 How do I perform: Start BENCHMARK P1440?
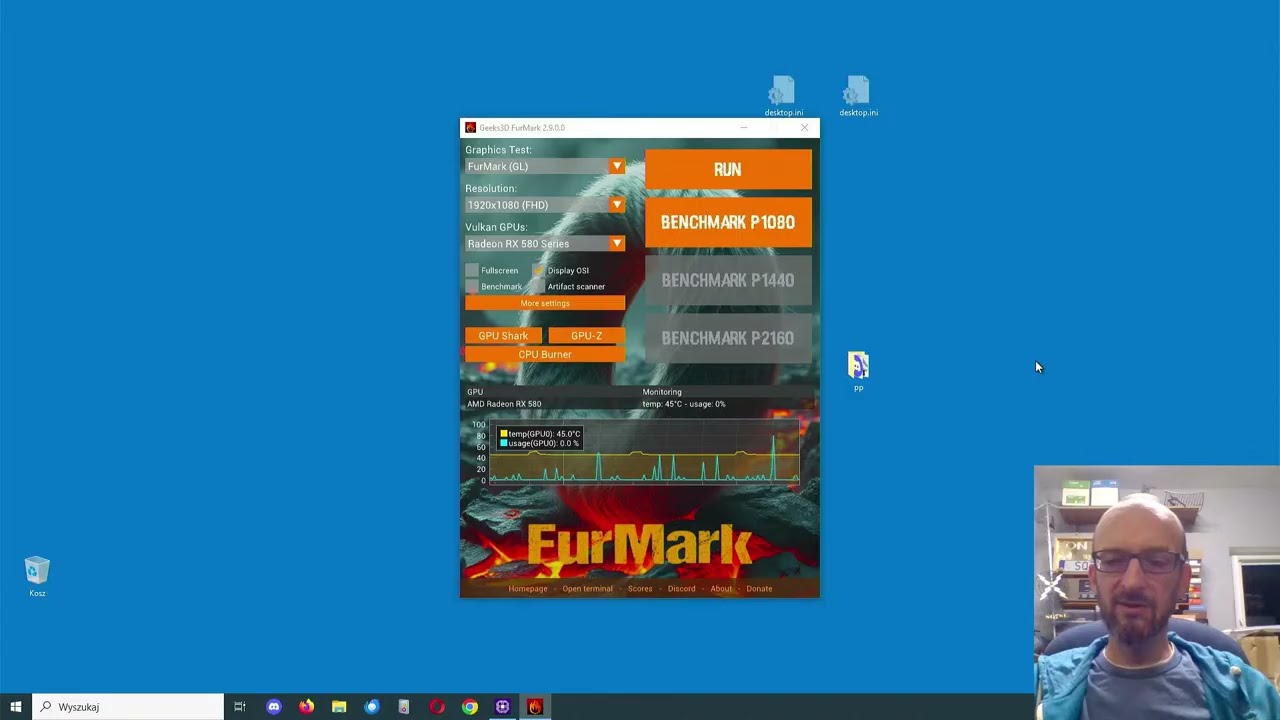(728, 280)
